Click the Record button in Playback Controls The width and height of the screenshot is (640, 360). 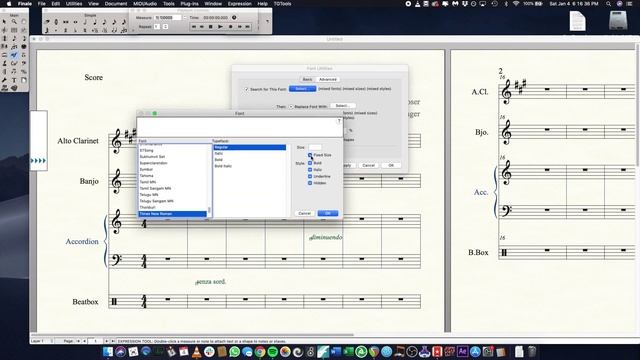(x=231, y=27)
